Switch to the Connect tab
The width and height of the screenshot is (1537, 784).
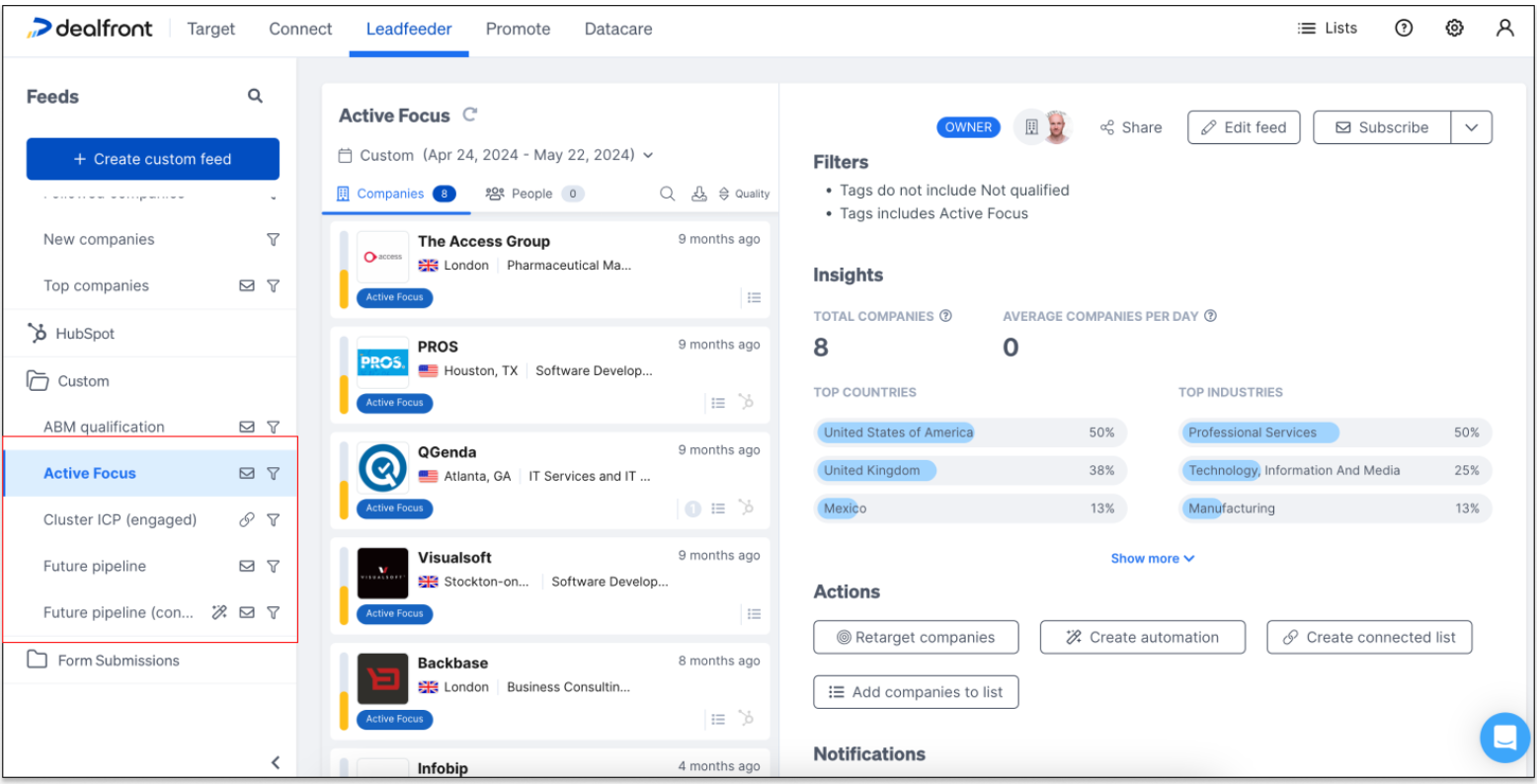point(300,29)
